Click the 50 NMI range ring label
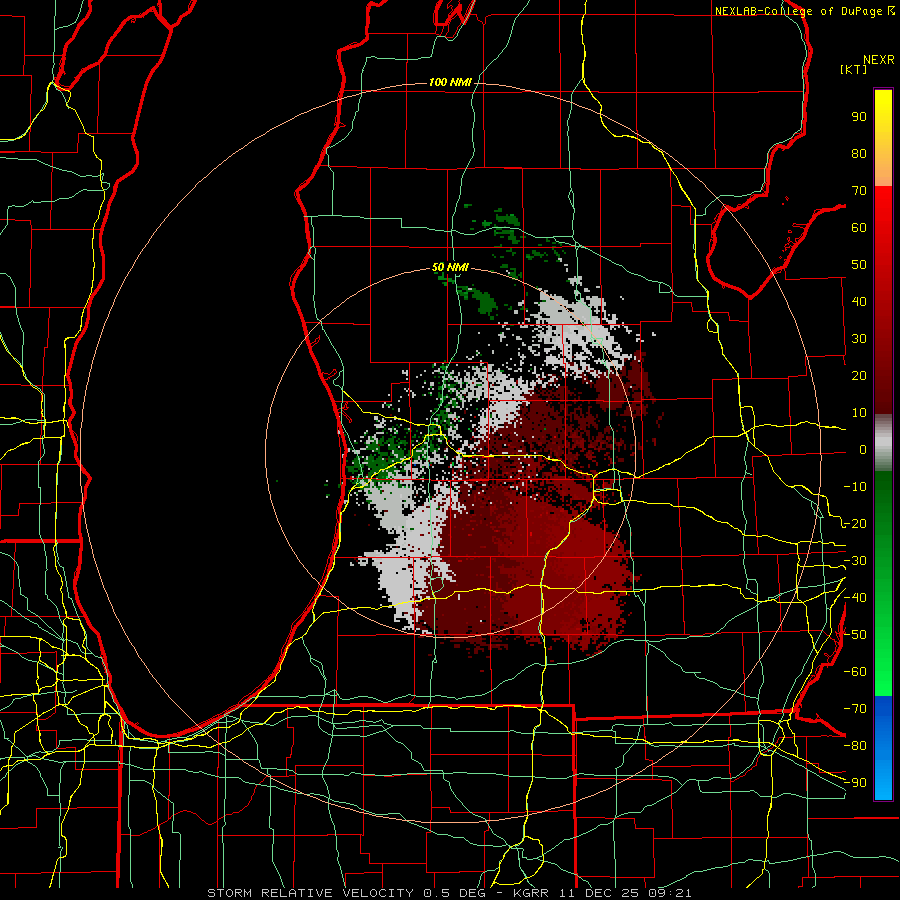This screenshot has height=900, width=900. point(450,267)
